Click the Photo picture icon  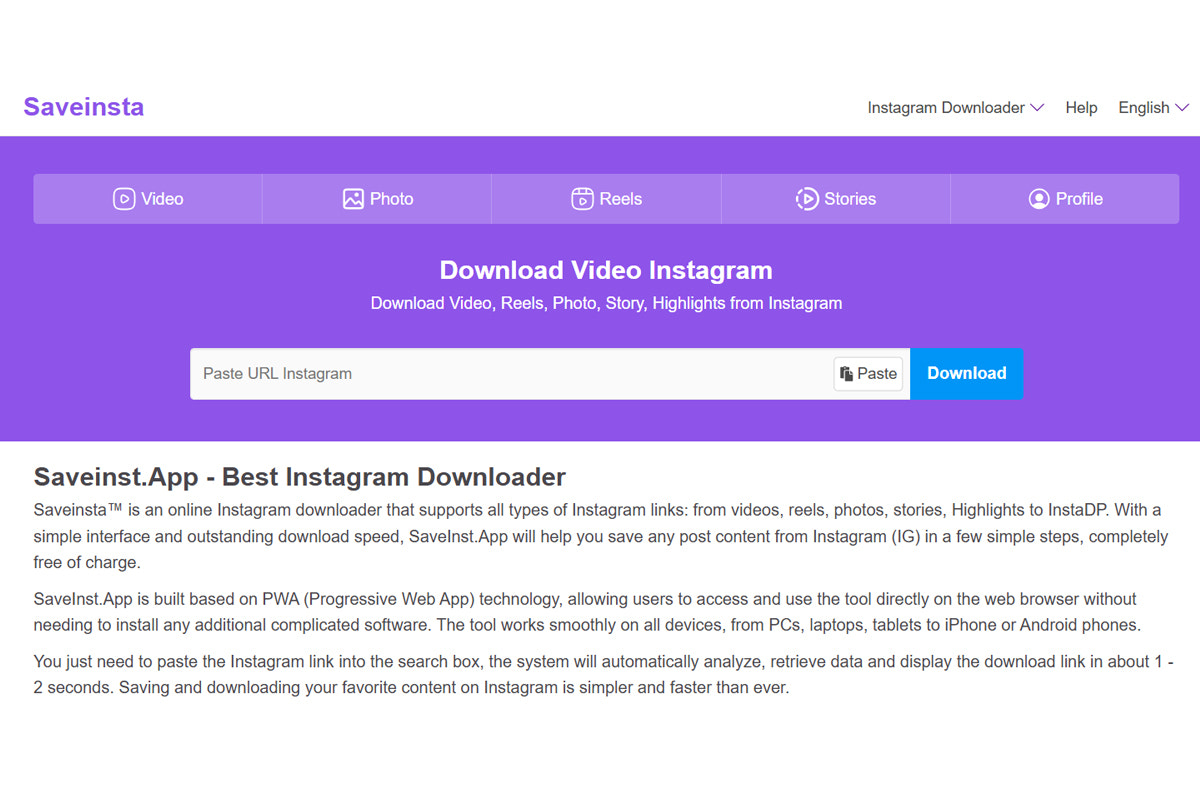pyautogui.click(x=353, y=199)
